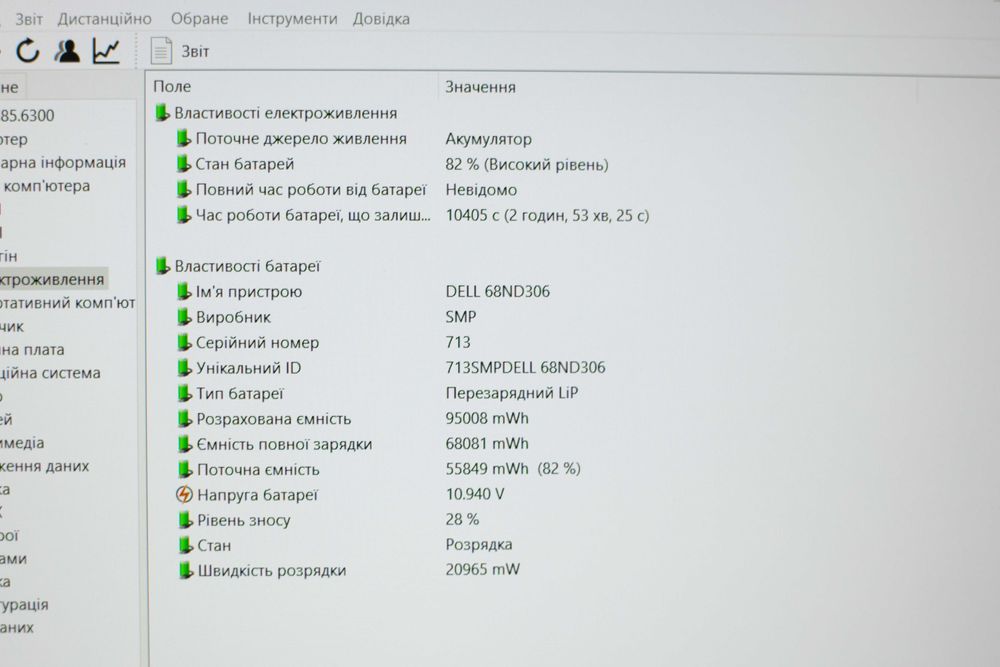The width and height of the screenshot is (1000, 667).
Task: Click the Звіт toolbar button label
Action: (x=195, y=52)
